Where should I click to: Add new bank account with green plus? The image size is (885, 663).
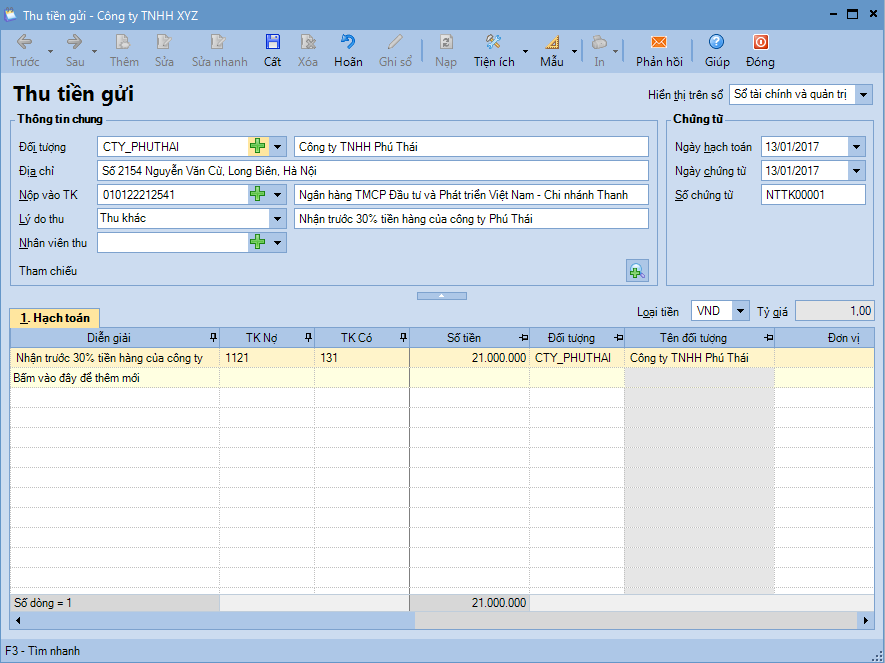click(x=258, y=195)
